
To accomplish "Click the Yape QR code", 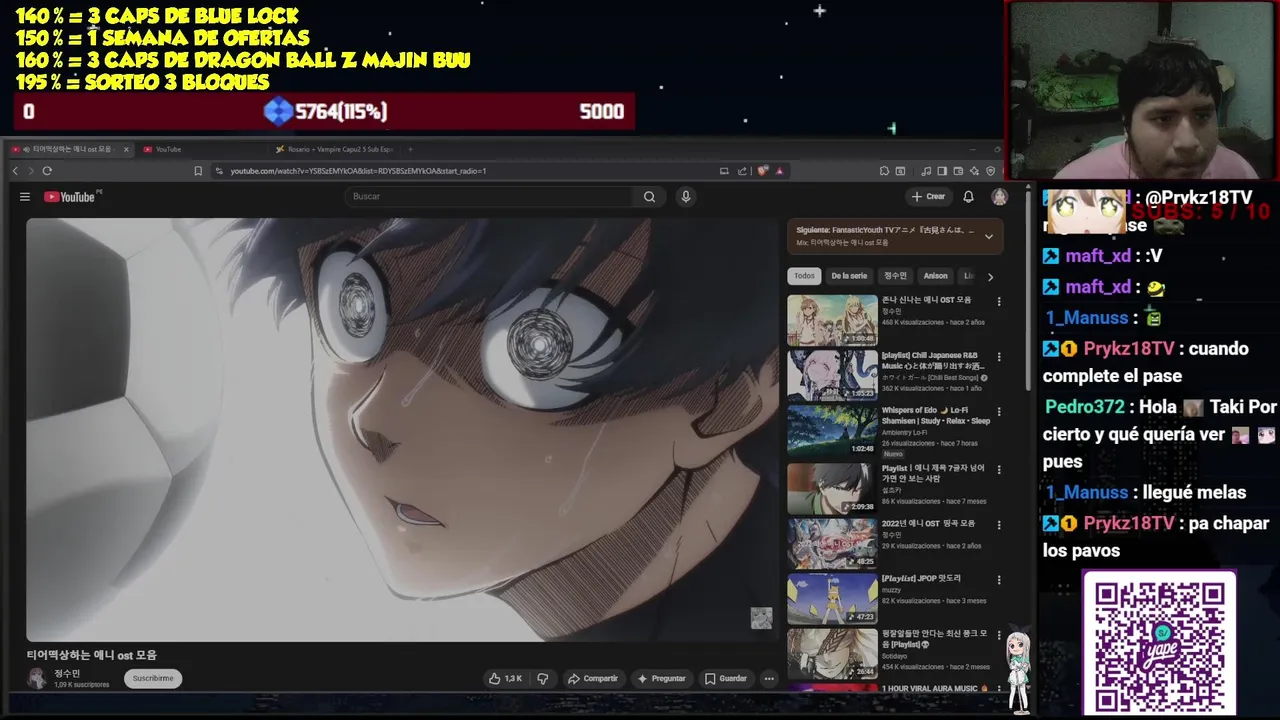I will click(x=1160, y=644).
